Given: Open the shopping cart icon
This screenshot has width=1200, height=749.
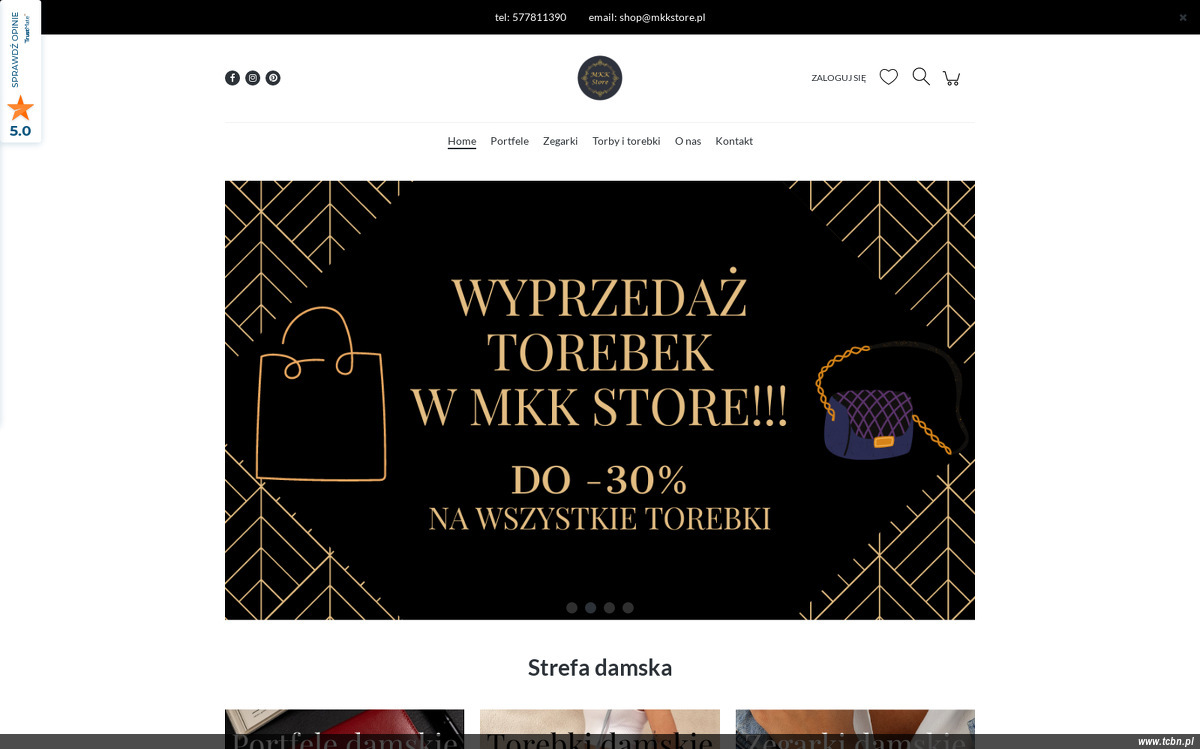Looking at the screenshot, I should [x=952, y=78].
